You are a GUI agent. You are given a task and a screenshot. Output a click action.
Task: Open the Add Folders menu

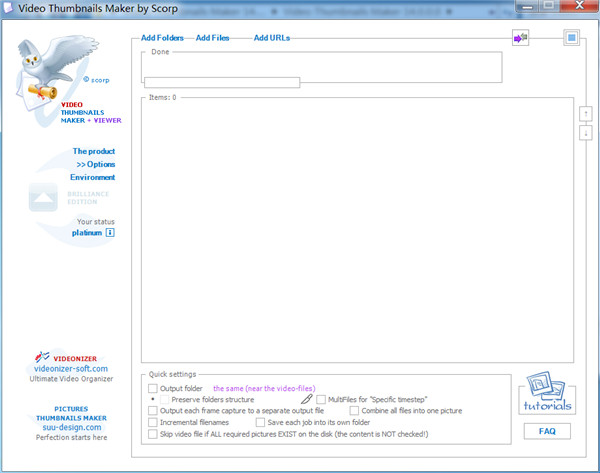click(x=162, y=38)
